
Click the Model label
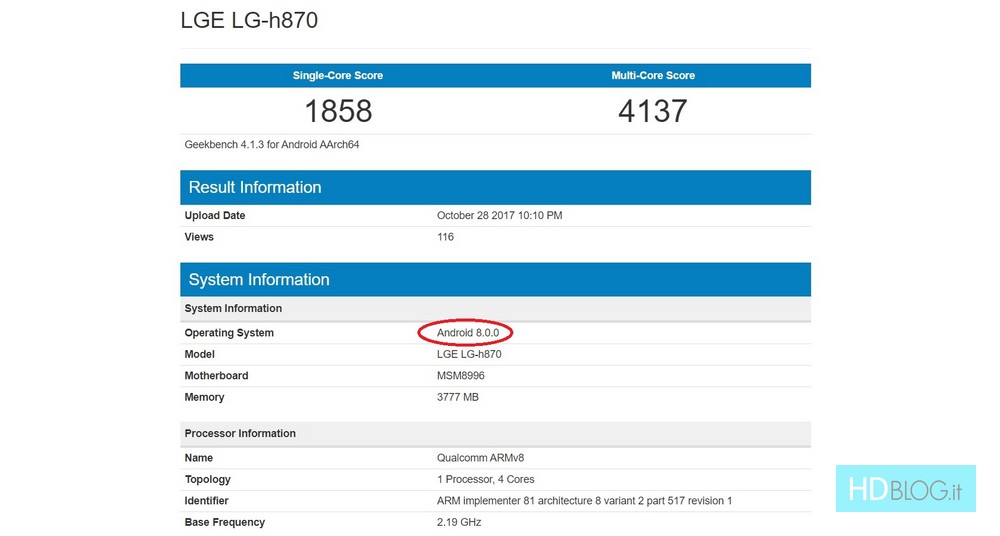[200, 354]
